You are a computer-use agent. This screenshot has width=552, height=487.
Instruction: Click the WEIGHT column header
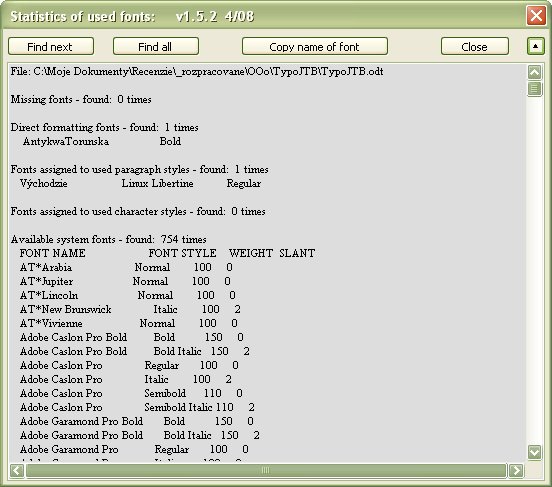click(251, 253)
